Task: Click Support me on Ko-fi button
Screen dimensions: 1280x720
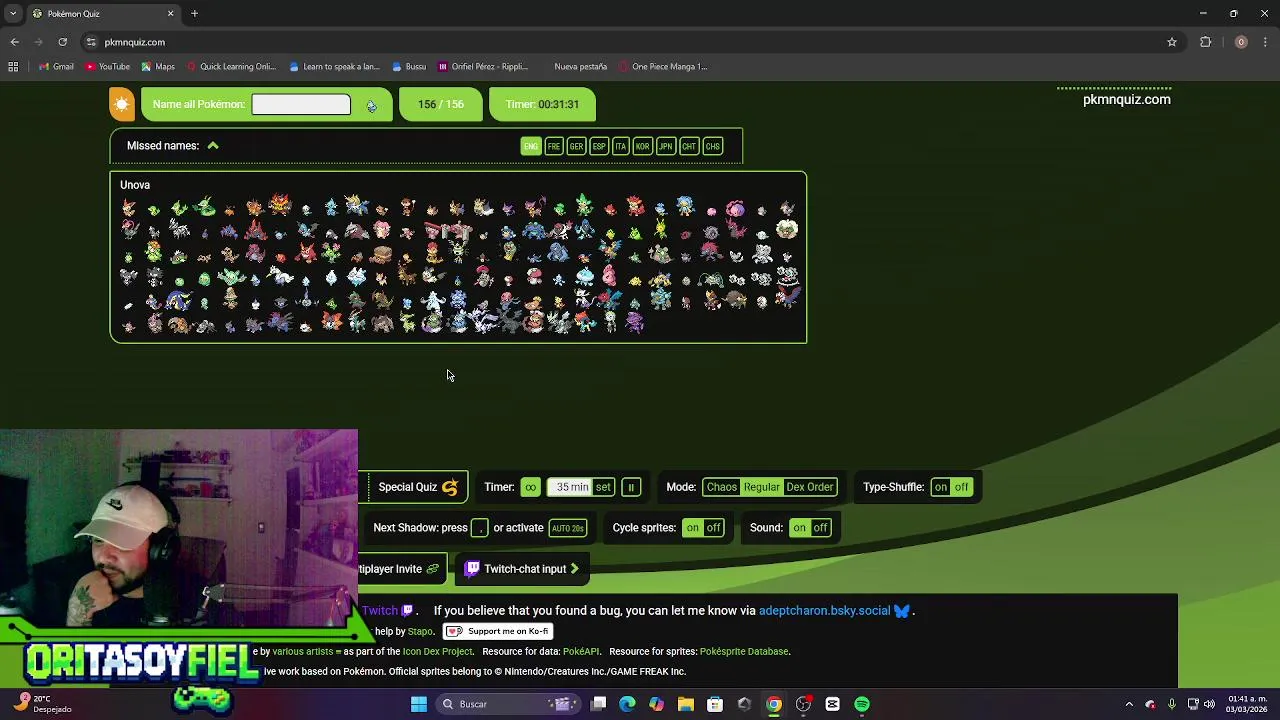Action: point(498,631)
